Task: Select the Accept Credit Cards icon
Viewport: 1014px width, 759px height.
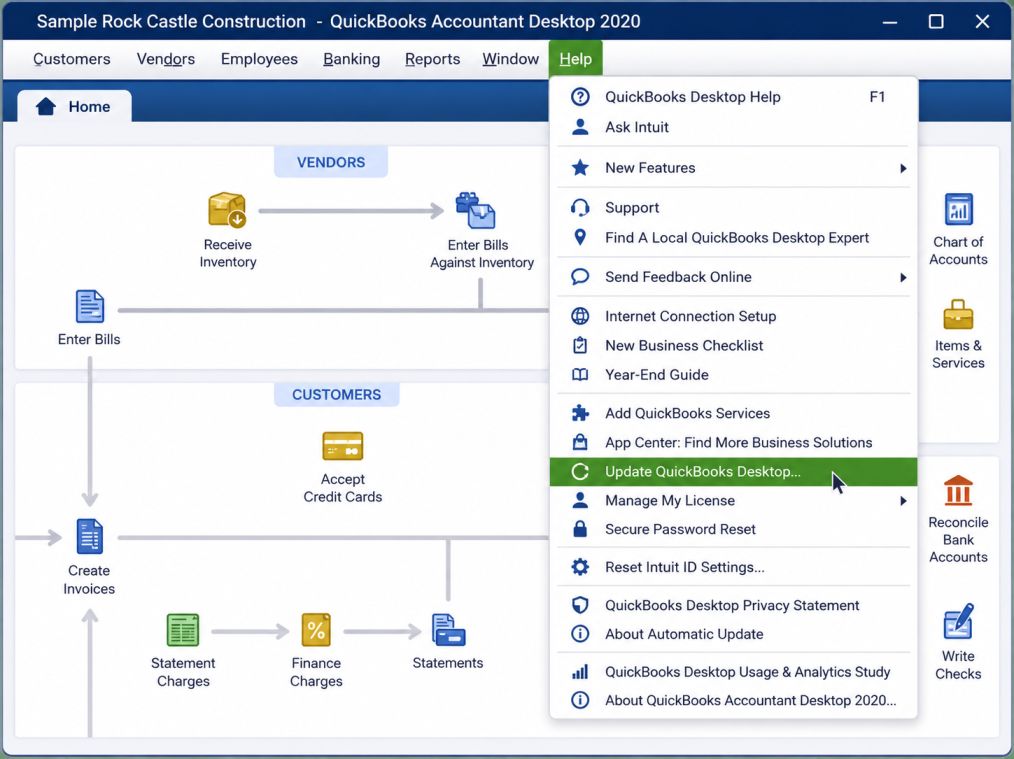Action: (x=343, y=446)
